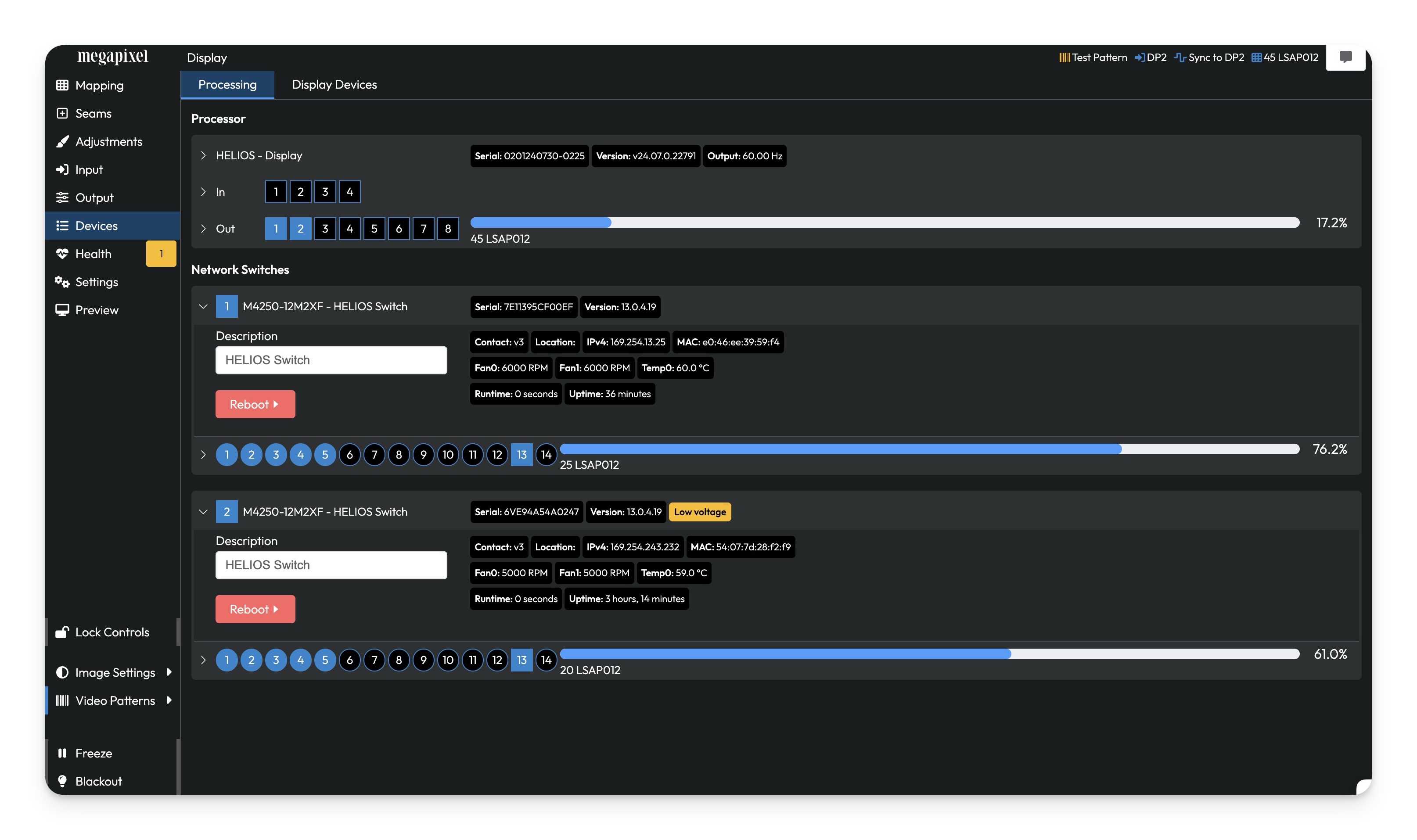Toggle processor output port 2
Viewport: 1417px width, 840px height.
pyautogui.click(x=300, y=229)
